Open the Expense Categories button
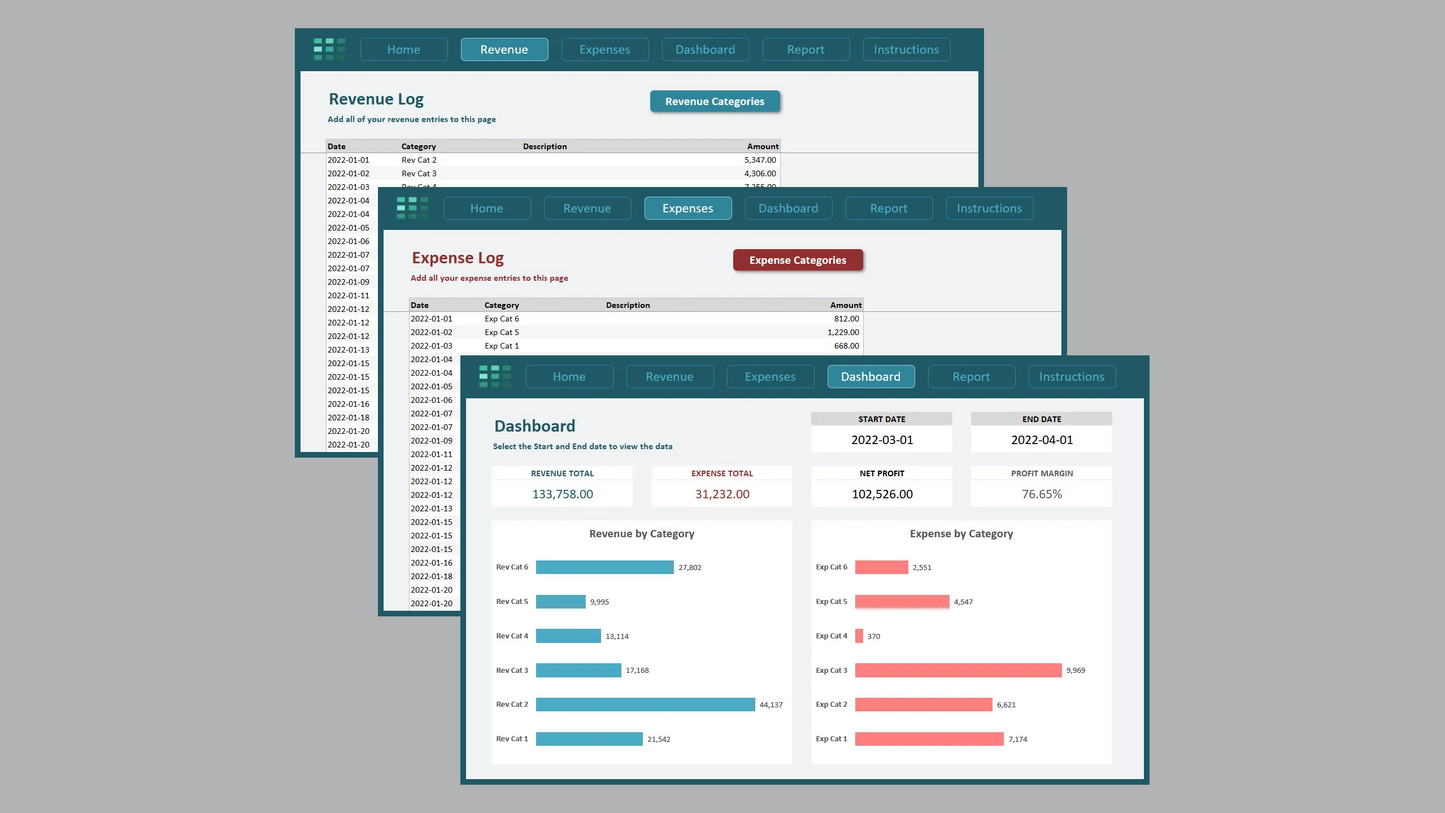Image resolution: width=1445 pixels, height=813 pixels. click(797, 260)
